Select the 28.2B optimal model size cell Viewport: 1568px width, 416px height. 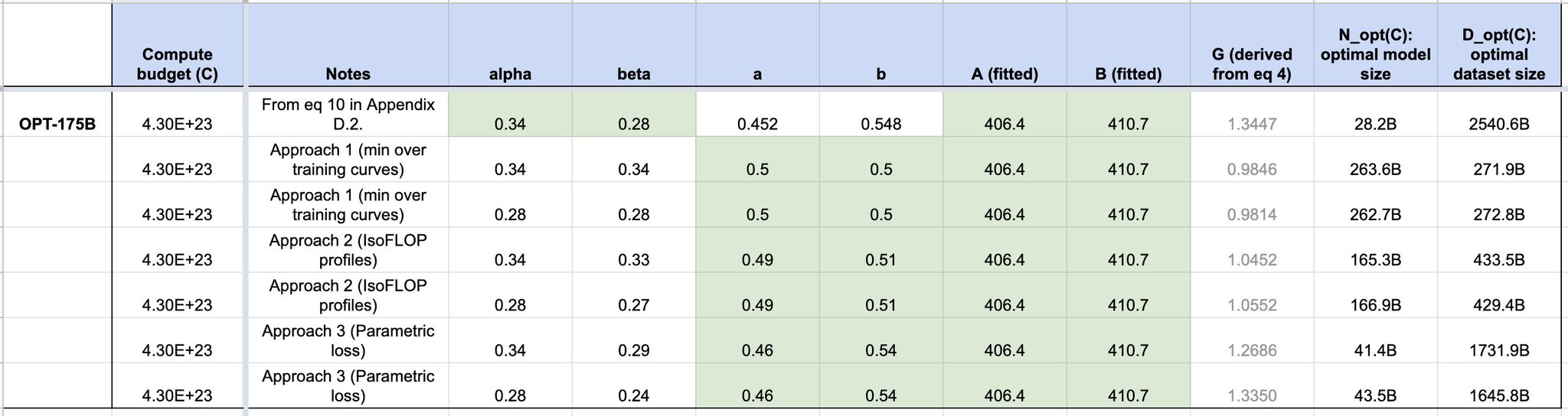(x=1376, y=115)
